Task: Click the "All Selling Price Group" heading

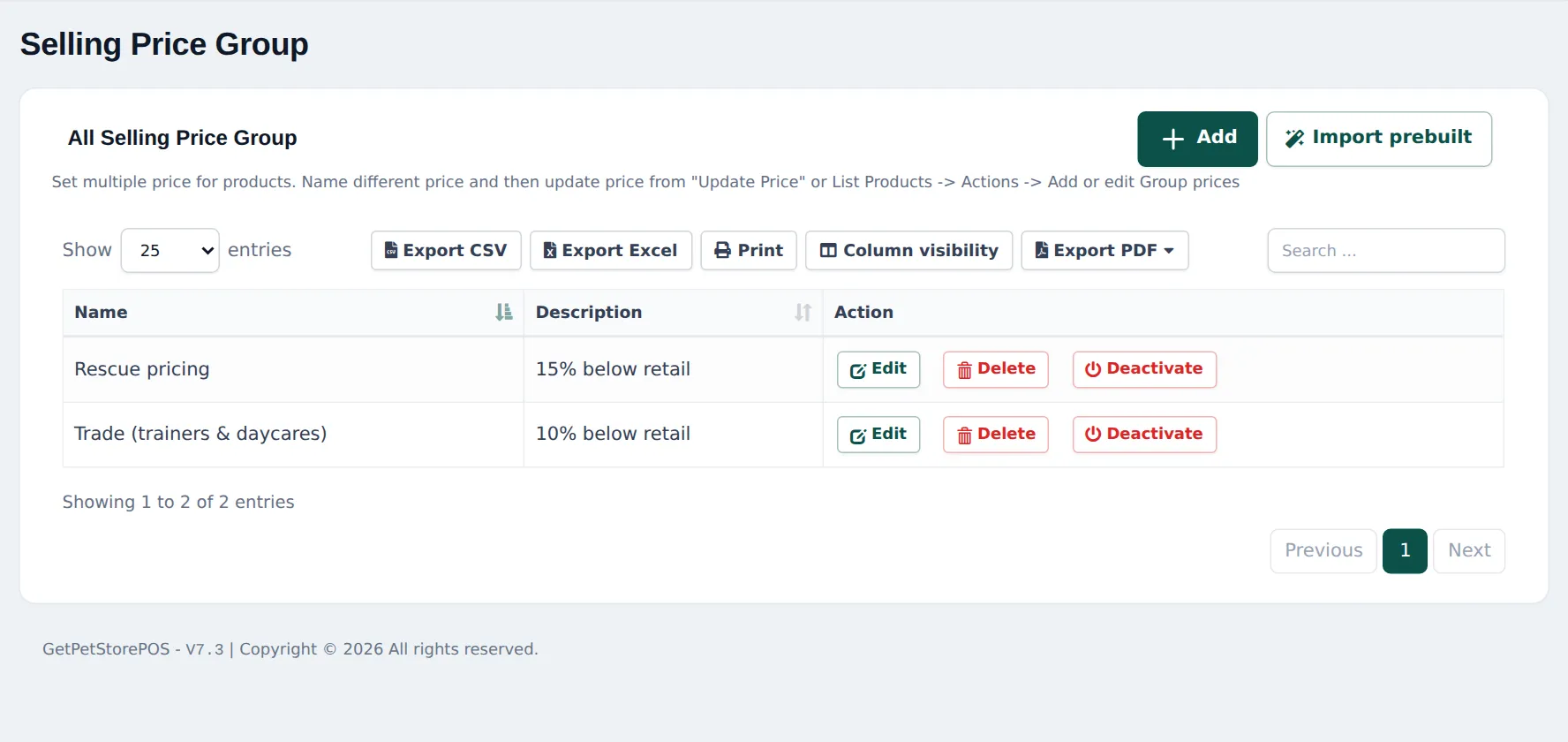Action: point(183,139)
